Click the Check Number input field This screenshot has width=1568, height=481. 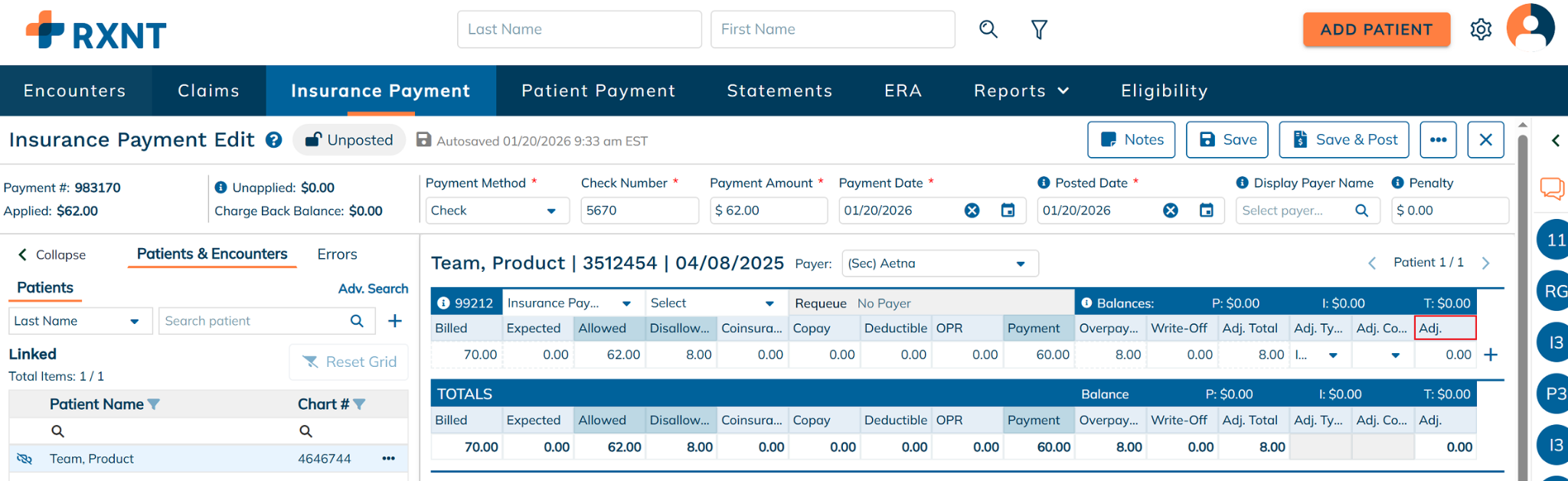point(639,211)
